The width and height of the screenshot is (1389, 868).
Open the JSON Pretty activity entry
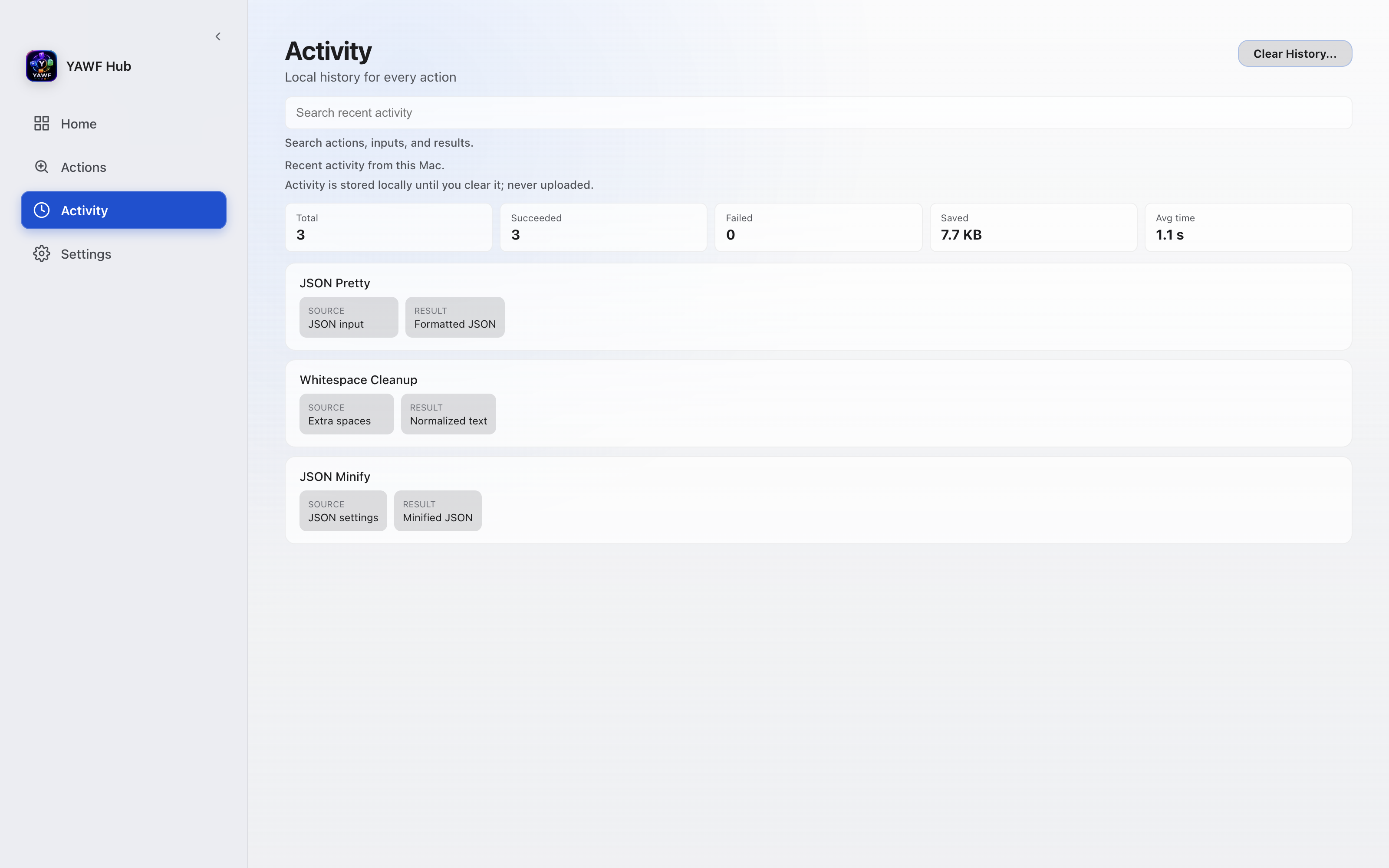click(x=818, y=306)
